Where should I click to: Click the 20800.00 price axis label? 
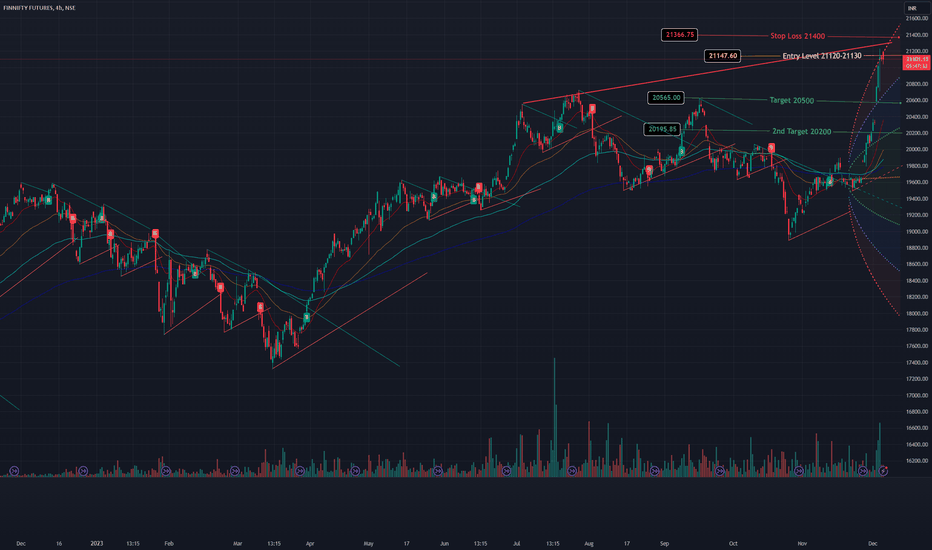[x=917, y=84]
